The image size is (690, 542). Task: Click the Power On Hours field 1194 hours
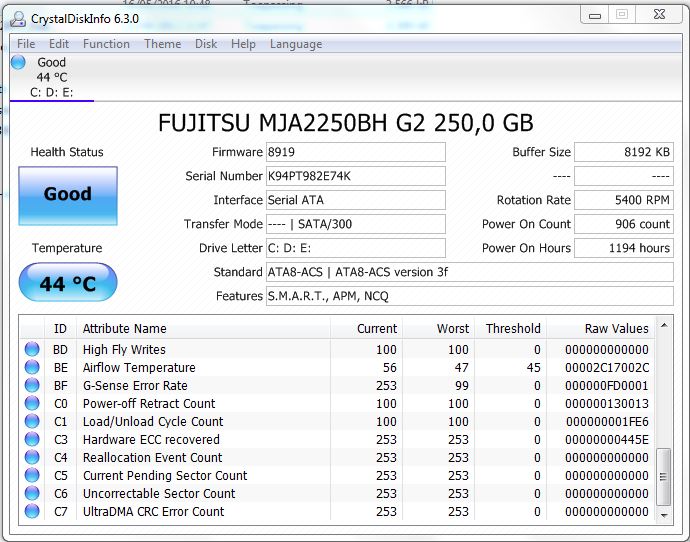tap(624, 248)
